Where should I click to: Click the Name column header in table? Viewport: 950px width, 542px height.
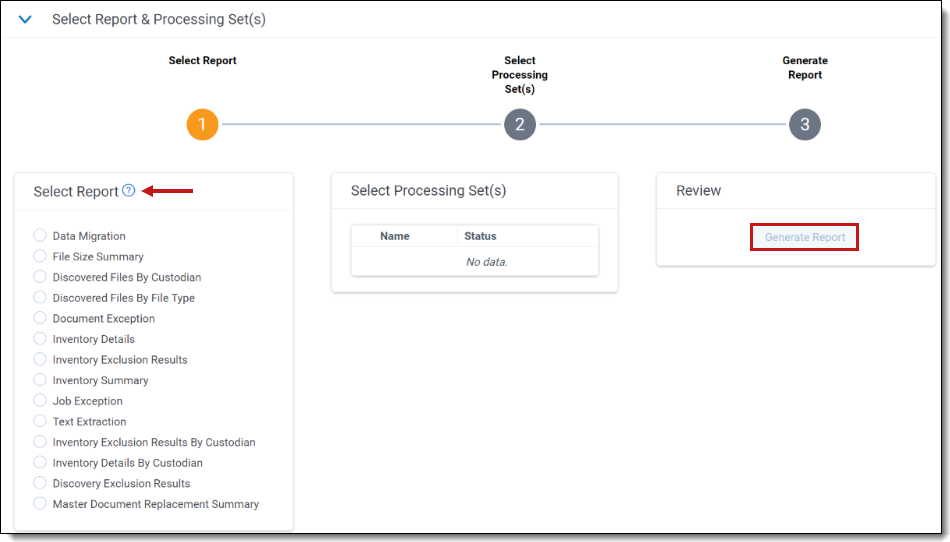tap(394, 236)
